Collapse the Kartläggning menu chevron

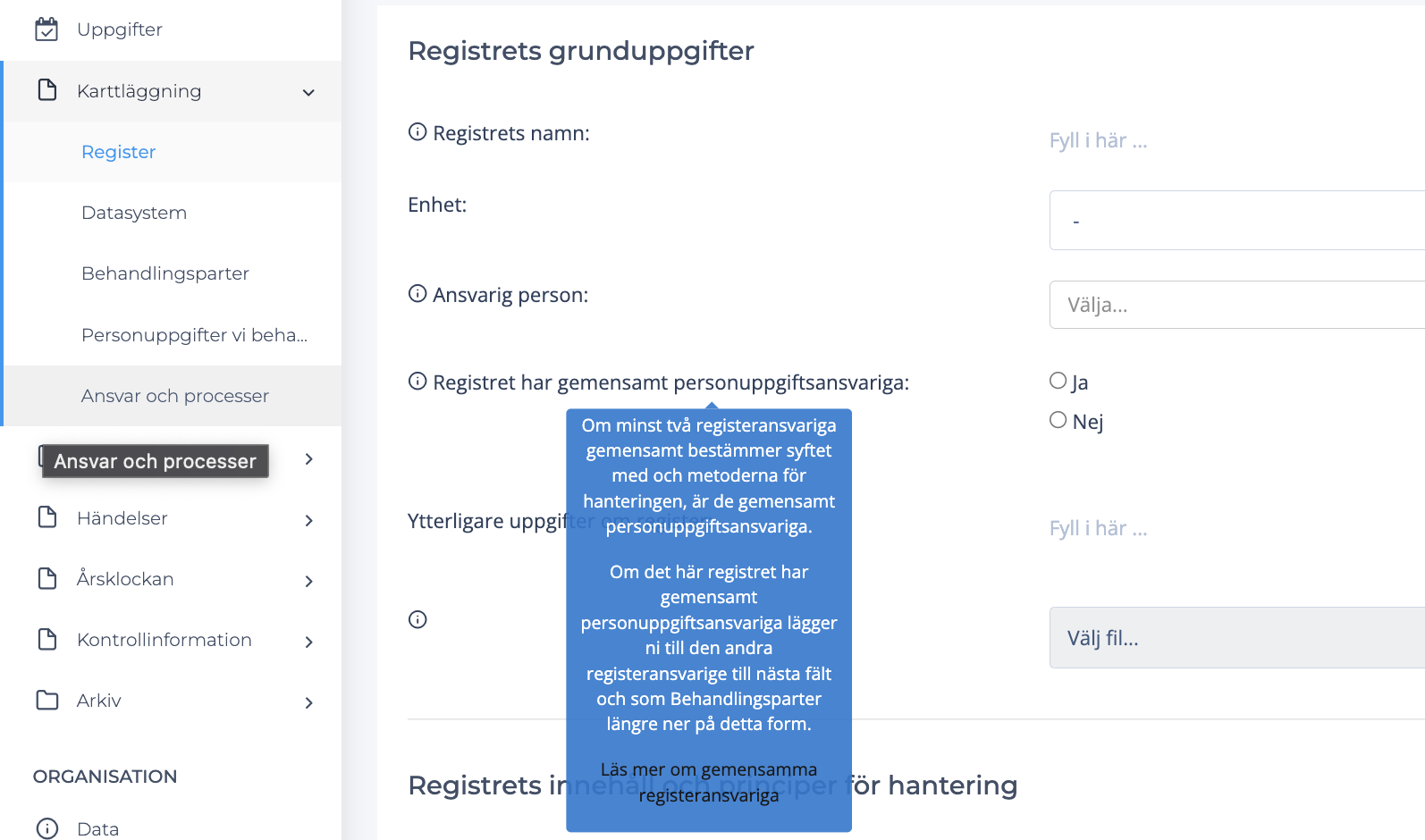pos(308,92)
